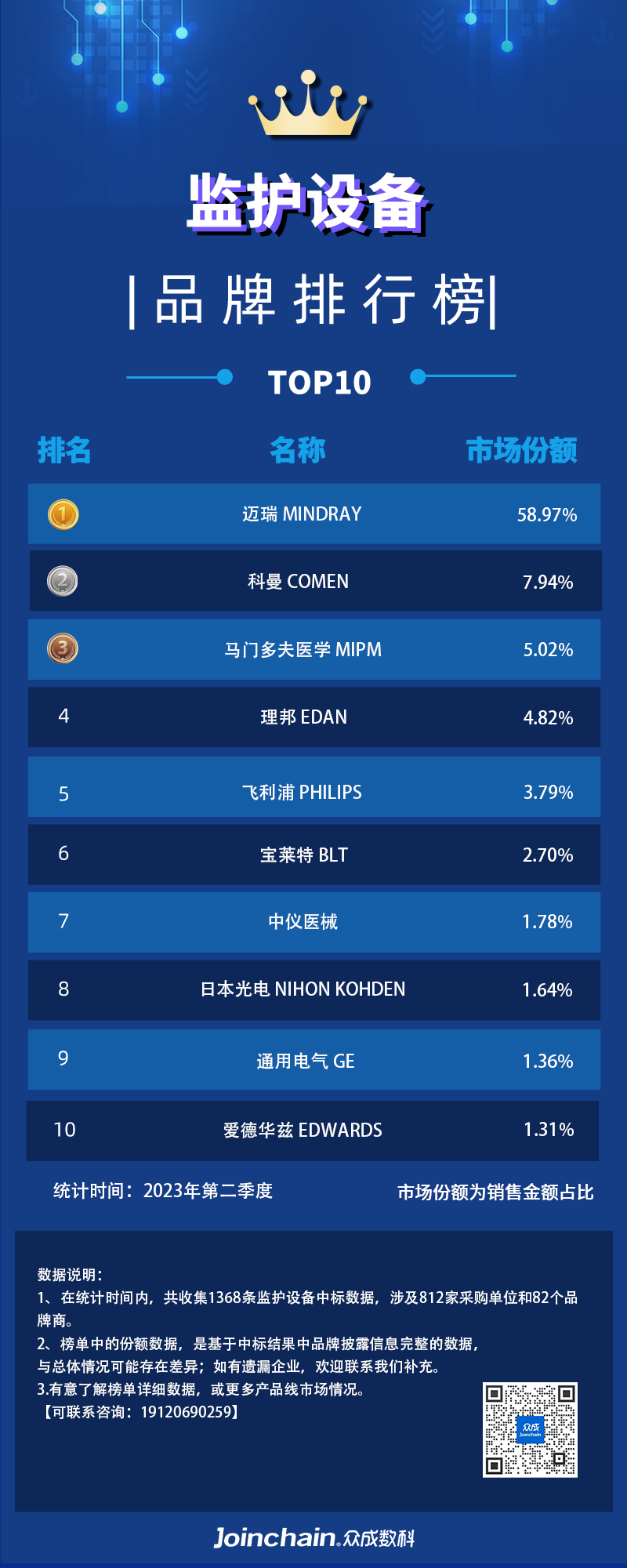Click 飞利浦 PHILIPS brand name
Screen dimensions: 627x1568
tap(302, 792)
